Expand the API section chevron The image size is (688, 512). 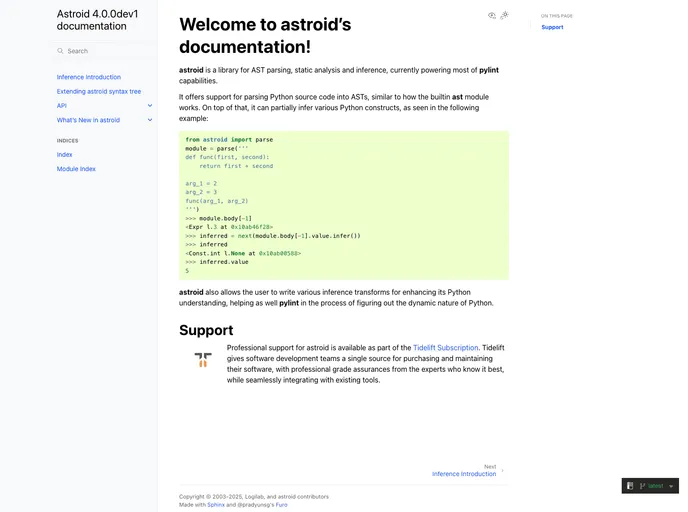coord(150,105)
